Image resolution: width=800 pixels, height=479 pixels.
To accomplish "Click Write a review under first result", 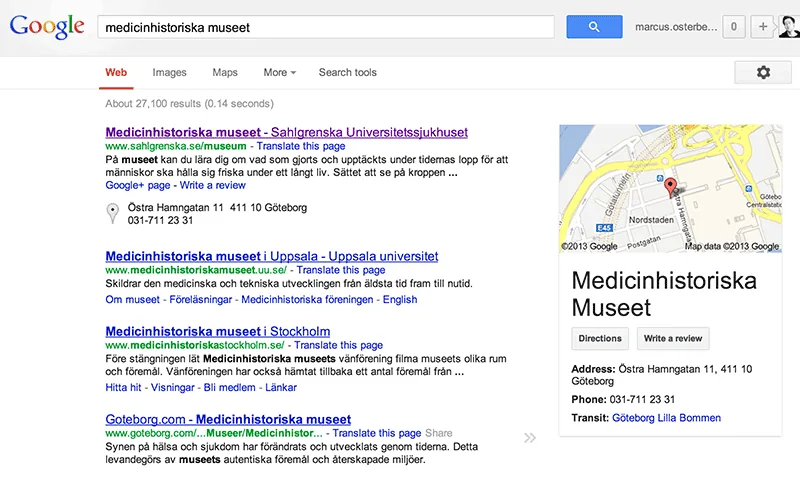I will (212, 185).
